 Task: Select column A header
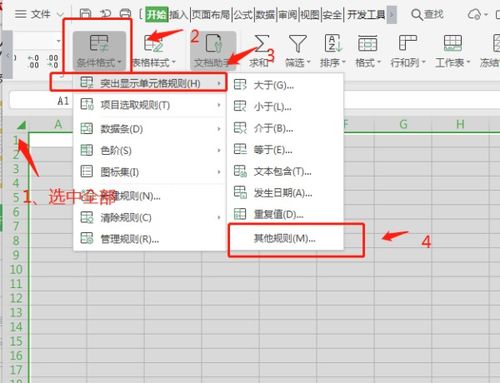58,124
